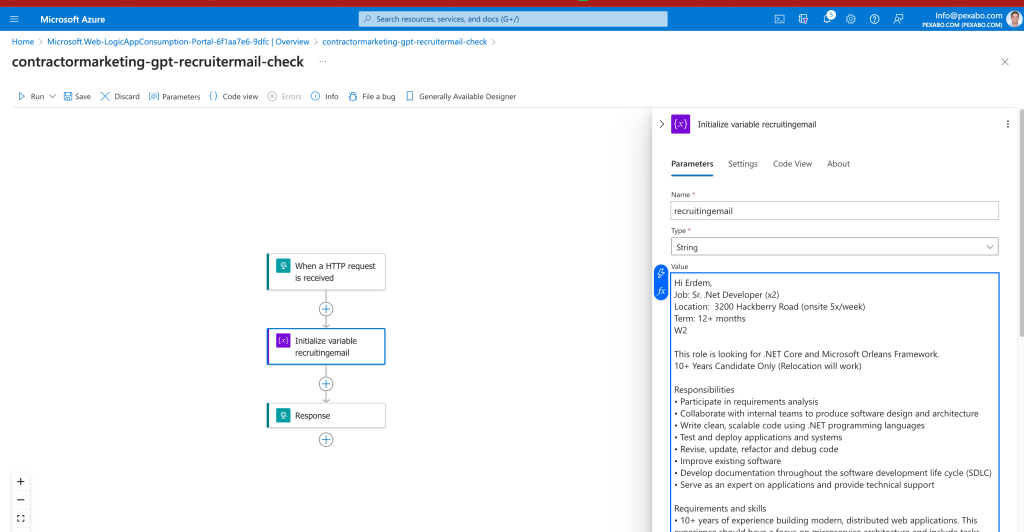Click inside the Value text area

pyautogui.click(x=835, y=401)
